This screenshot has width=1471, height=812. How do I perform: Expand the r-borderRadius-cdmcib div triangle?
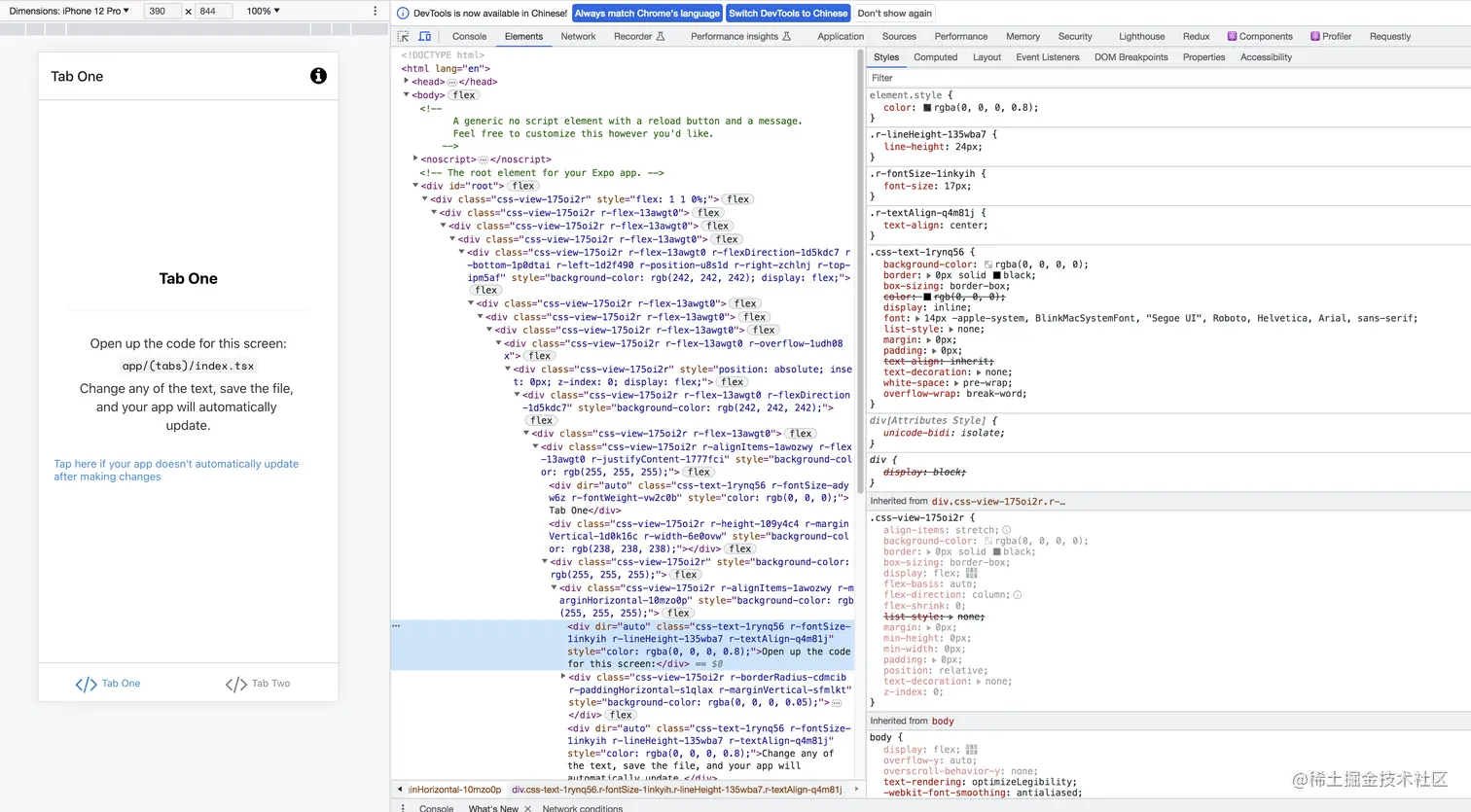pyautogui.click(x=563, y=677)
